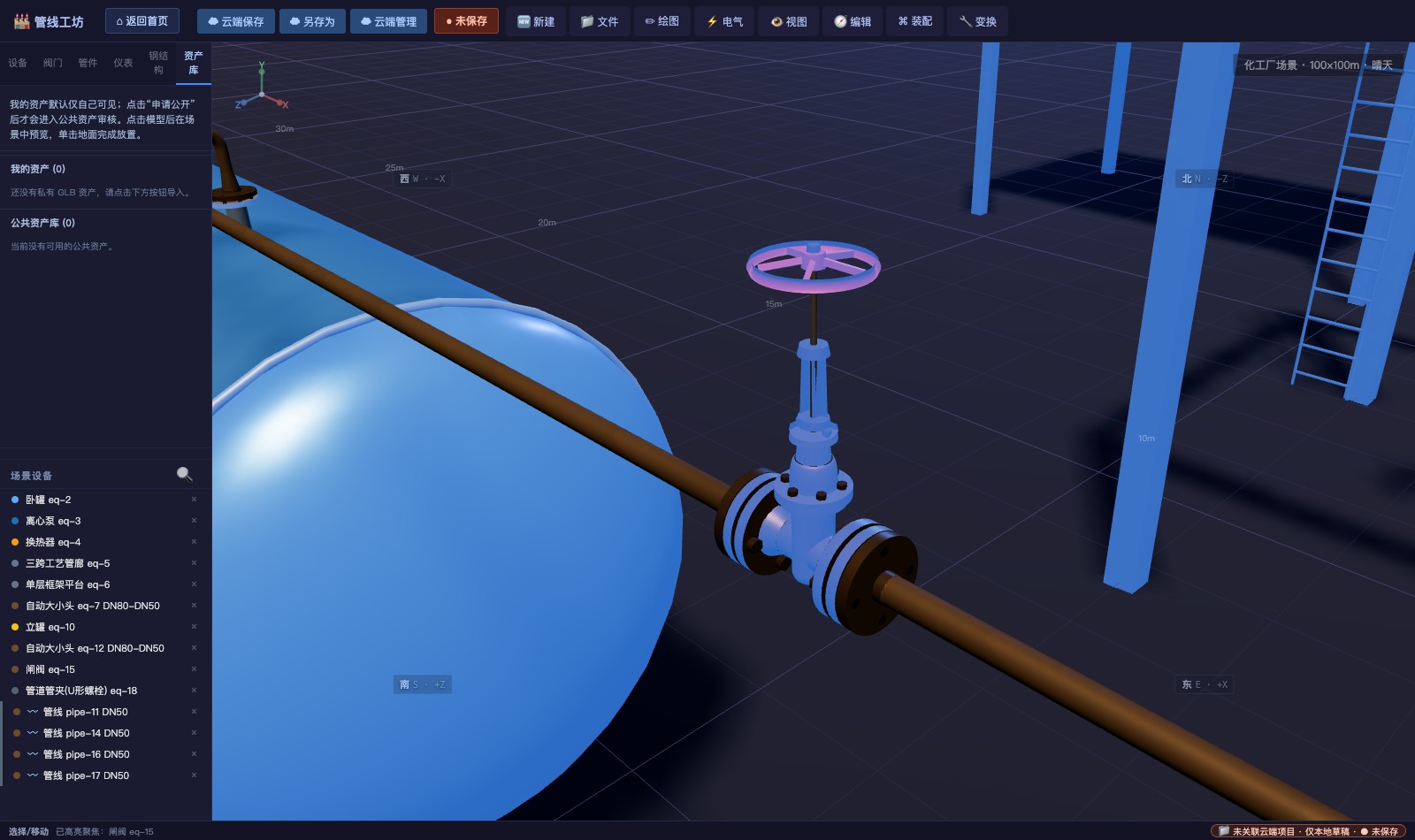Remove 卧罐 eq-2 with its × icon
The height and width of the screenshot is (840, 1415).
[x=194, y=500]
